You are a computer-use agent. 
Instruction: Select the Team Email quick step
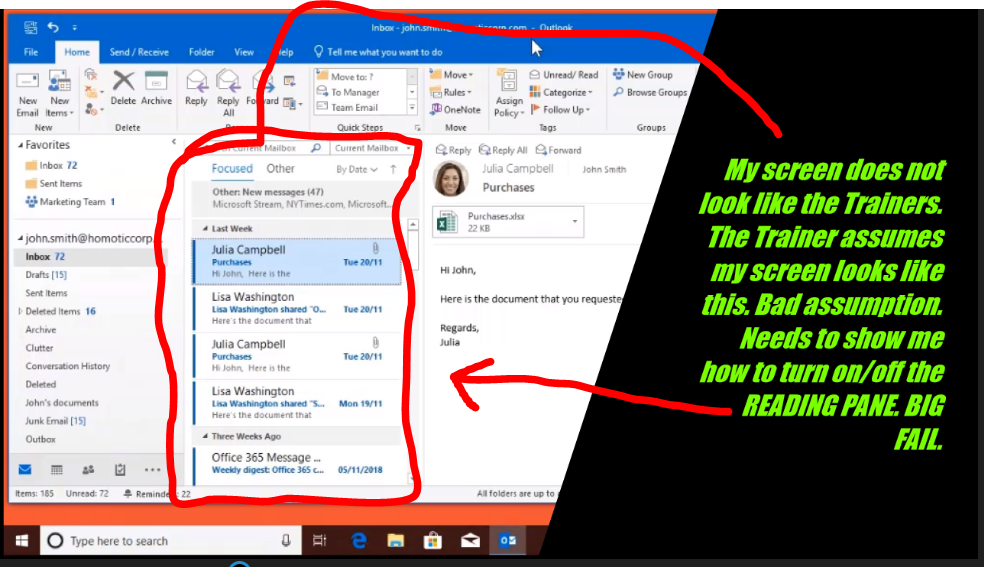tap(355, 107)
